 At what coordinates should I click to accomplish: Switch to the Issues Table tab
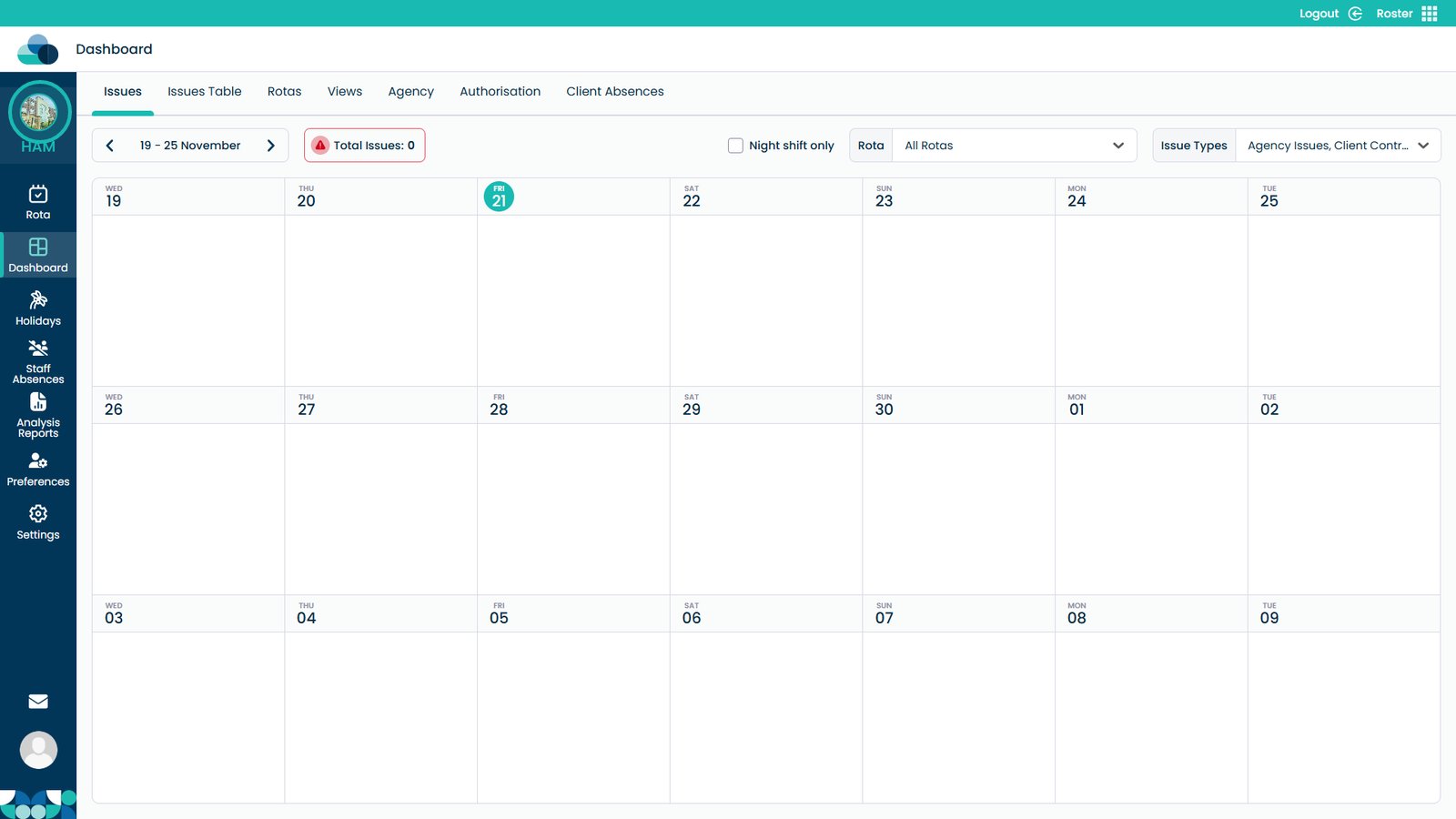[204, 92]
